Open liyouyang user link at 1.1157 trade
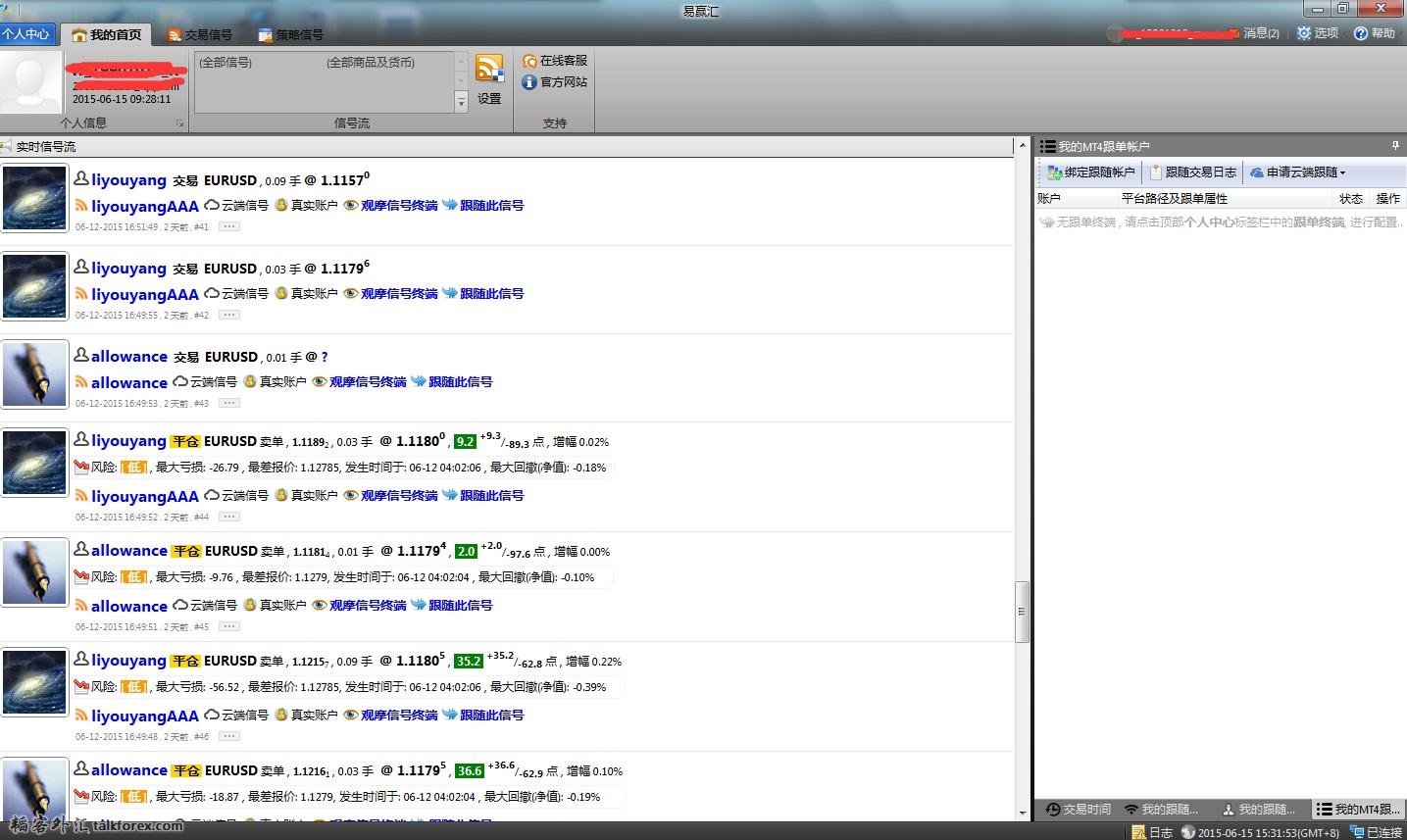 click(128, 180)
